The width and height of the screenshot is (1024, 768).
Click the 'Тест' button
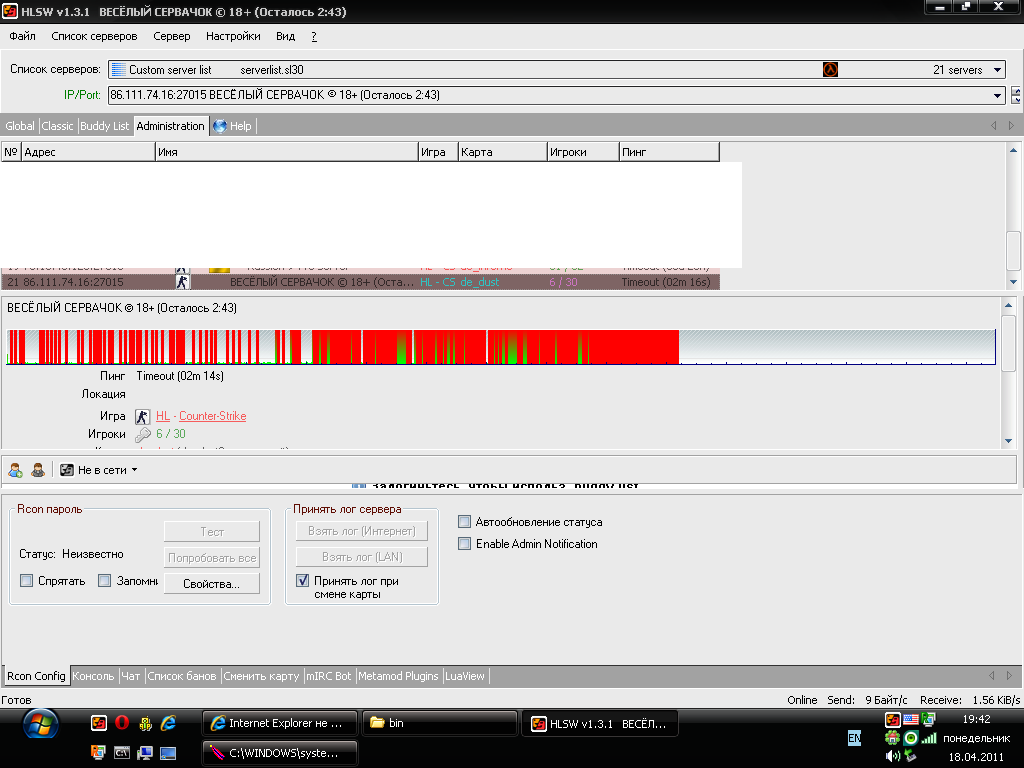[x=212, y=531]
